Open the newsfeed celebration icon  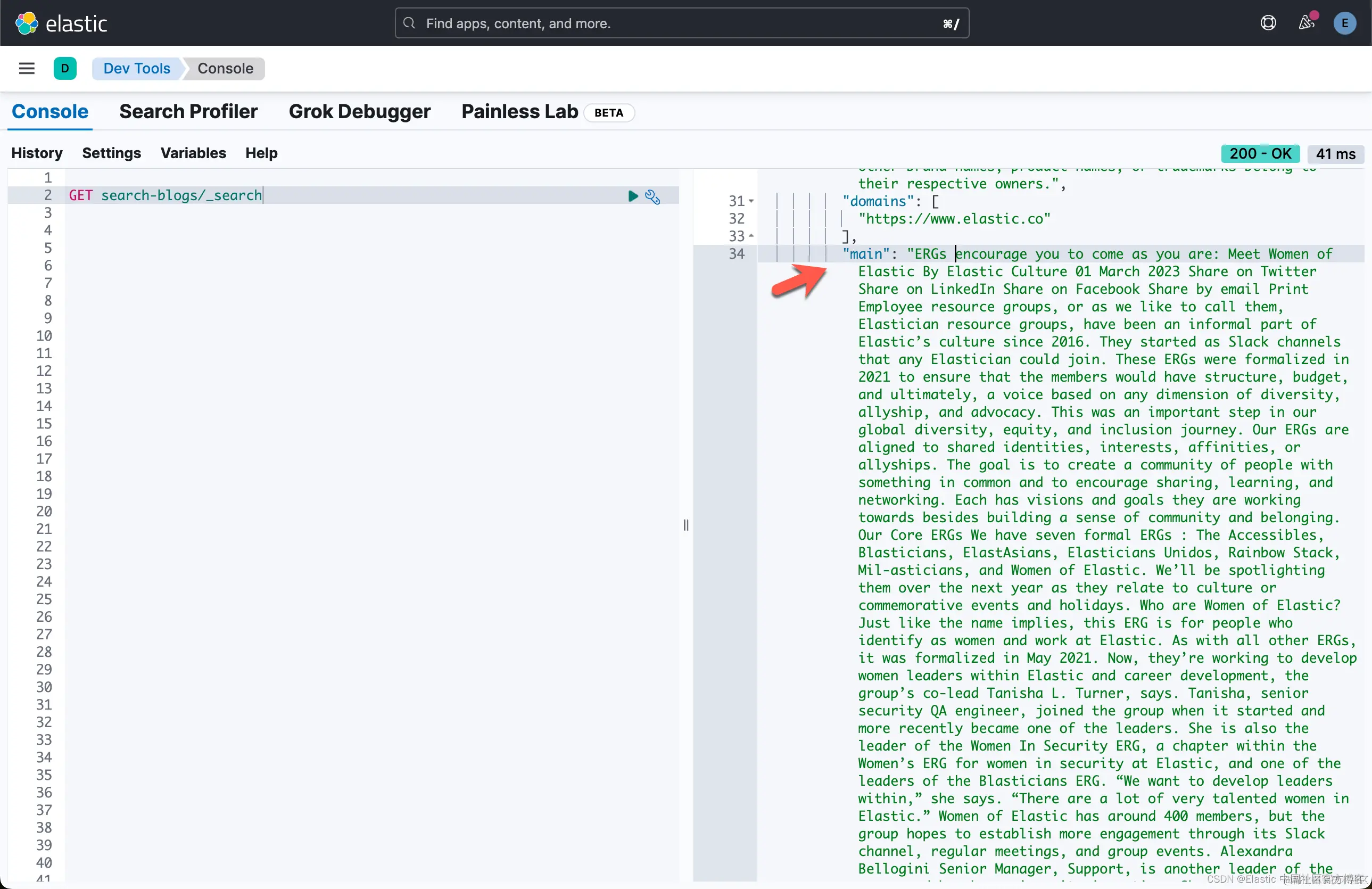[1307, 23]
